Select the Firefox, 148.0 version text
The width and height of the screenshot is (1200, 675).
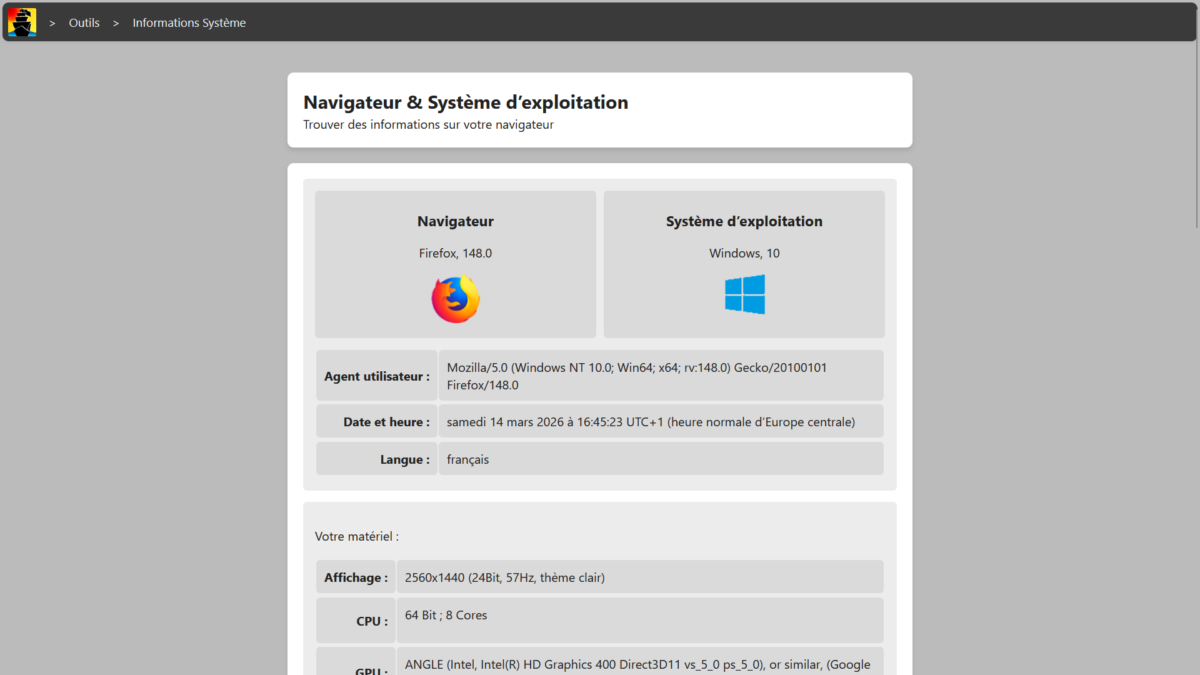tap(455, 254)
